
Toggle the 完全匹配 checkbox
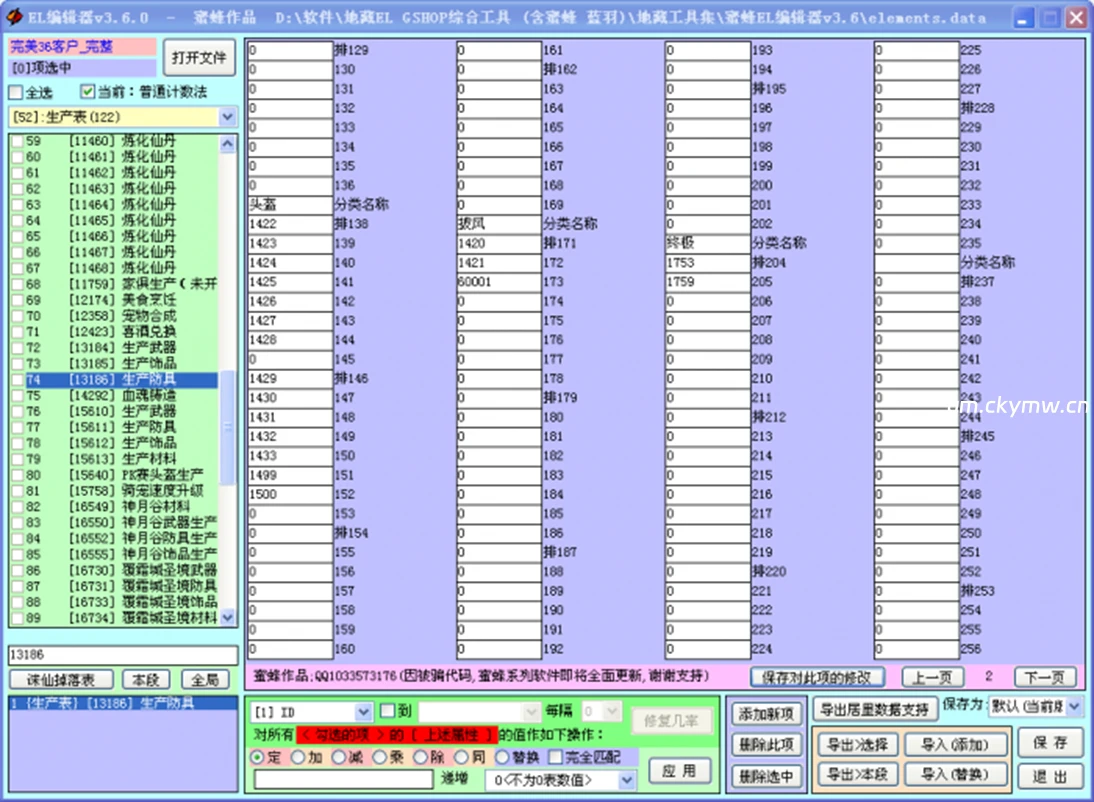click(555, 757)
